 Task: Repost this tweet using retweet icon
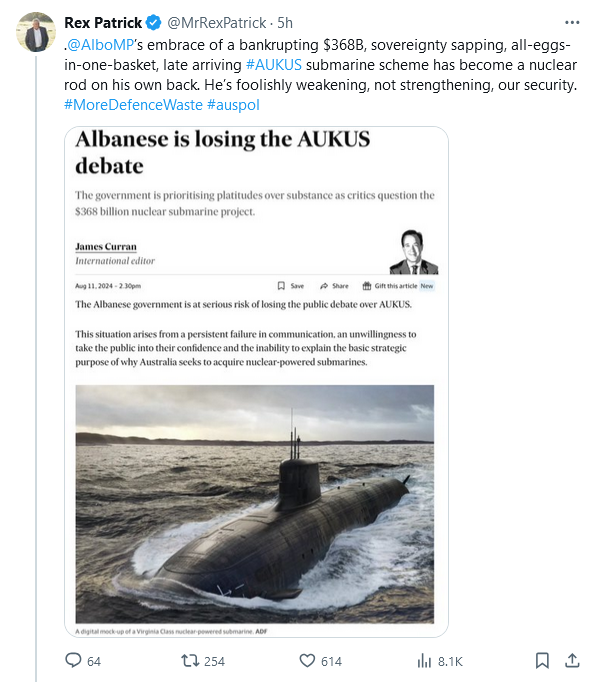pyautogui.click(x=190, y=661)
